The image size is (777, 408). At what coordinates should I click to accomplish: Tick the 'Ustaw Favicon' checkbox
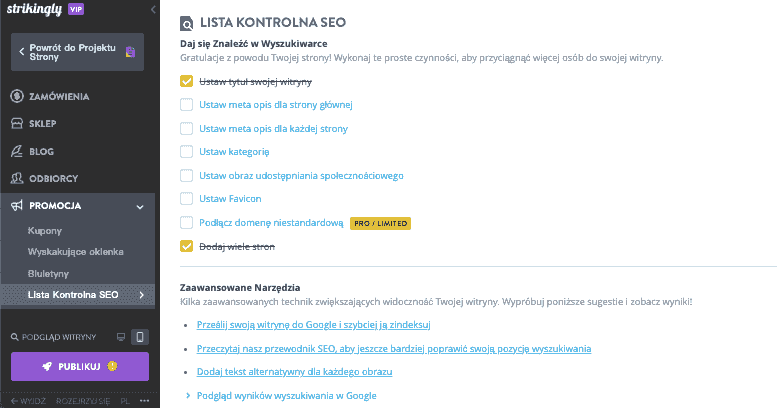(x=186, y=199)
